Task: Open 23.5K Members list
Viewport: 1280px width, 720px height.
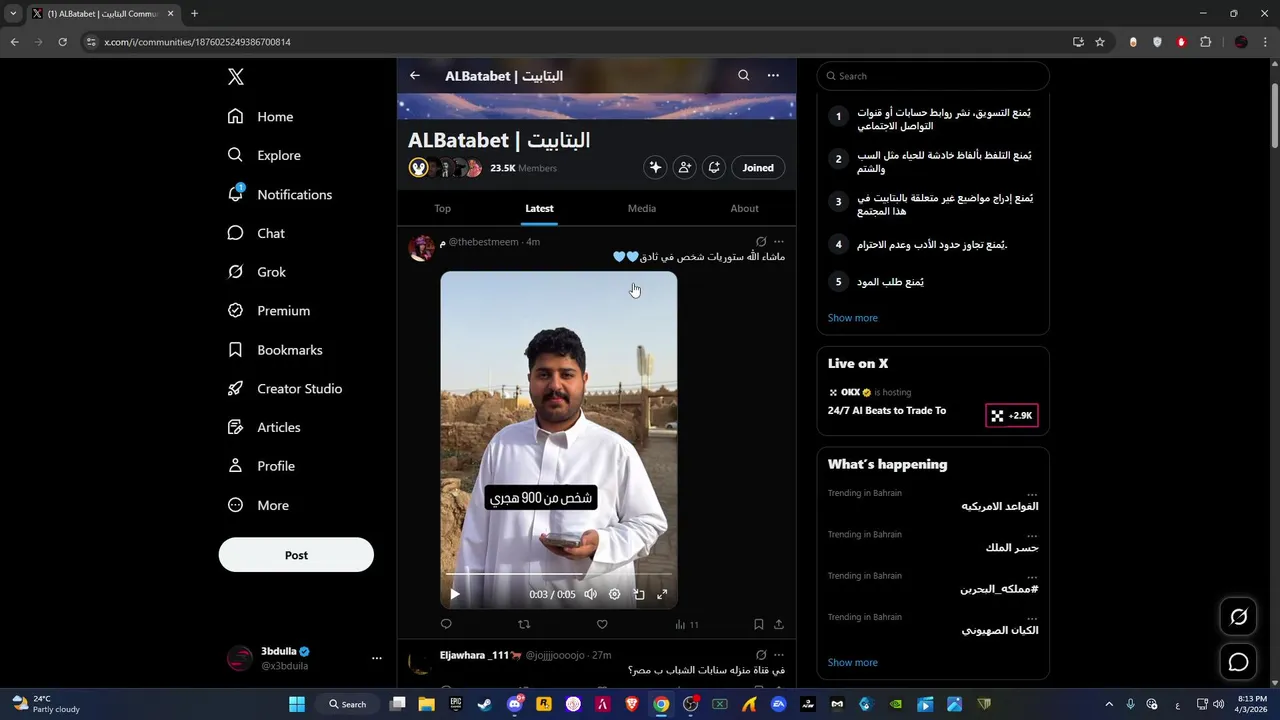Action: [523, 168]
